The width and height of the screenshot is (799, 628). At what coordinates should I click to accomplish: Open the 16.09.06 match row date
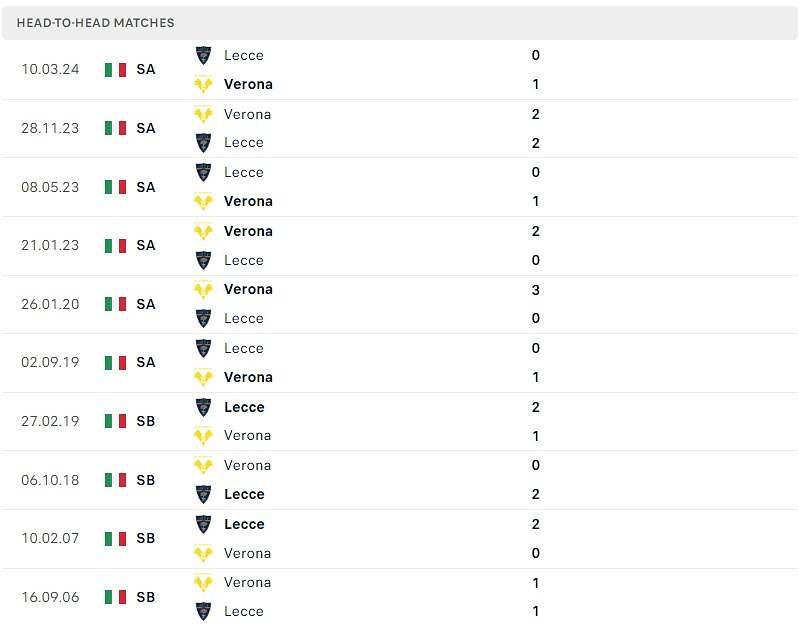[x=50, y=597]
